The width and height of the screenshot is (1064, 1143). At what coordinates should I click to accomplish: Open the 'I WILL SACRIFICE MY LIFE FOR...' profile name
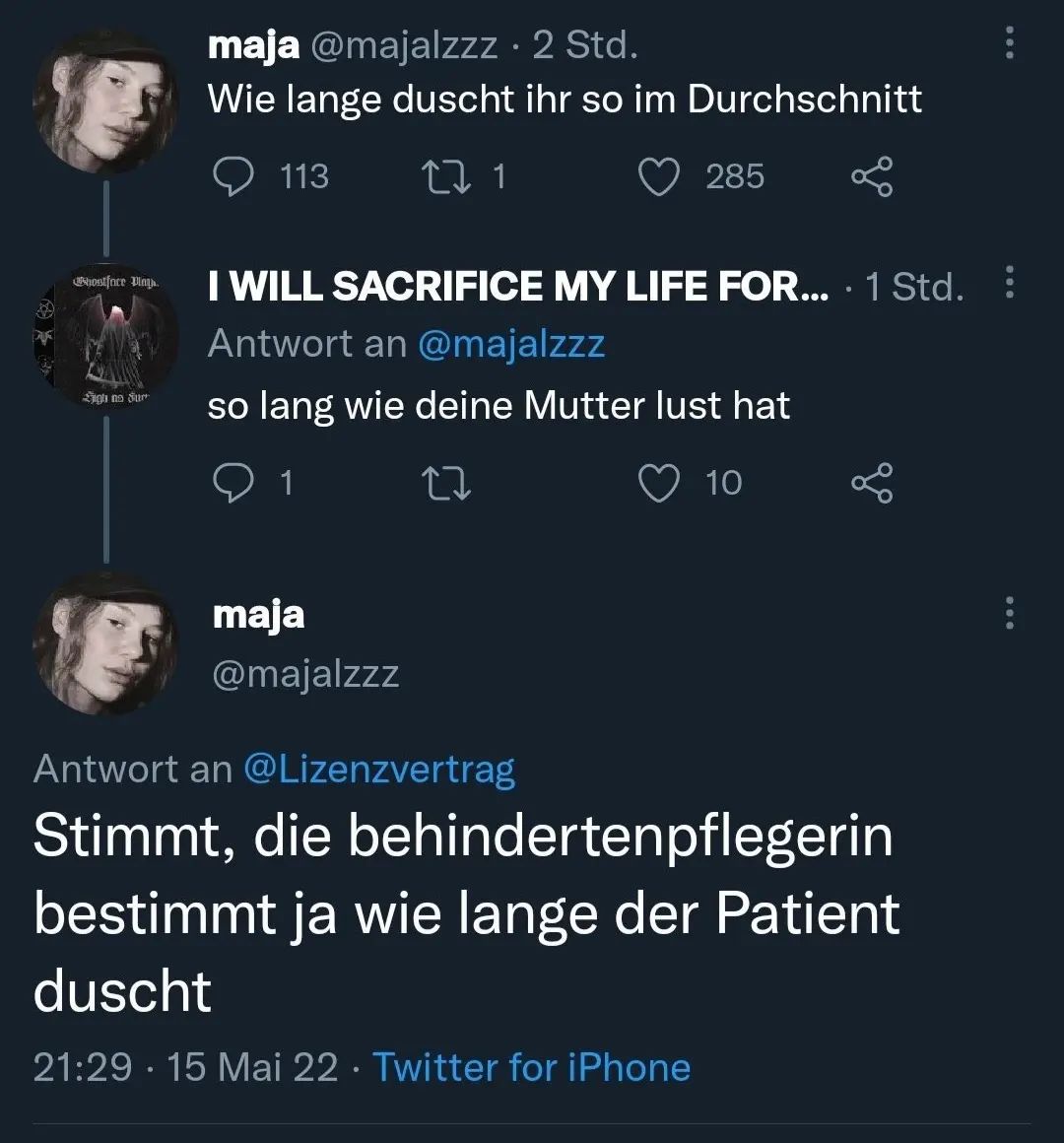[518, 286]
